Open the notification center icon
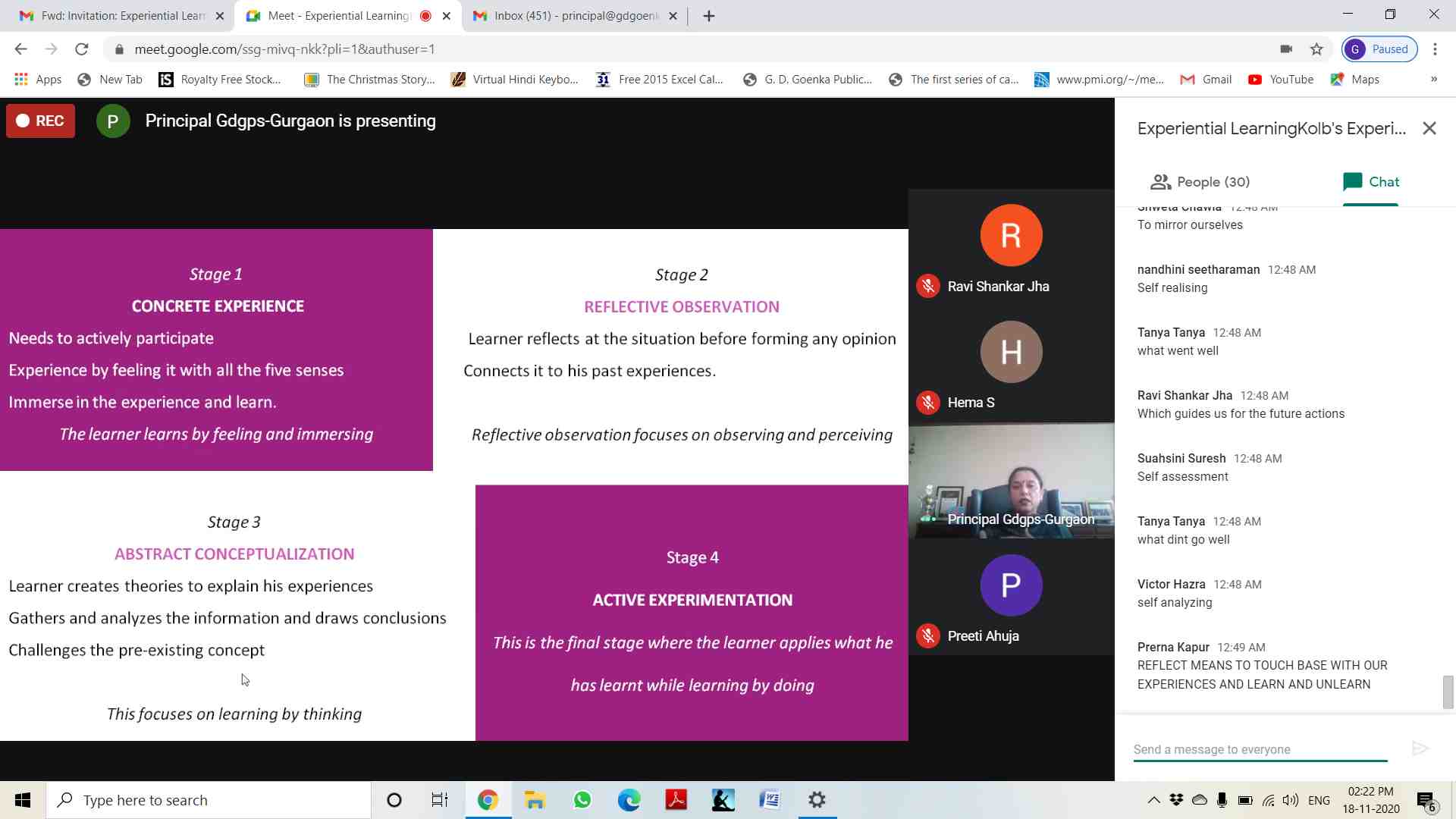Viewport: 1456px width, 819px height. click(x=1426, y=801)
